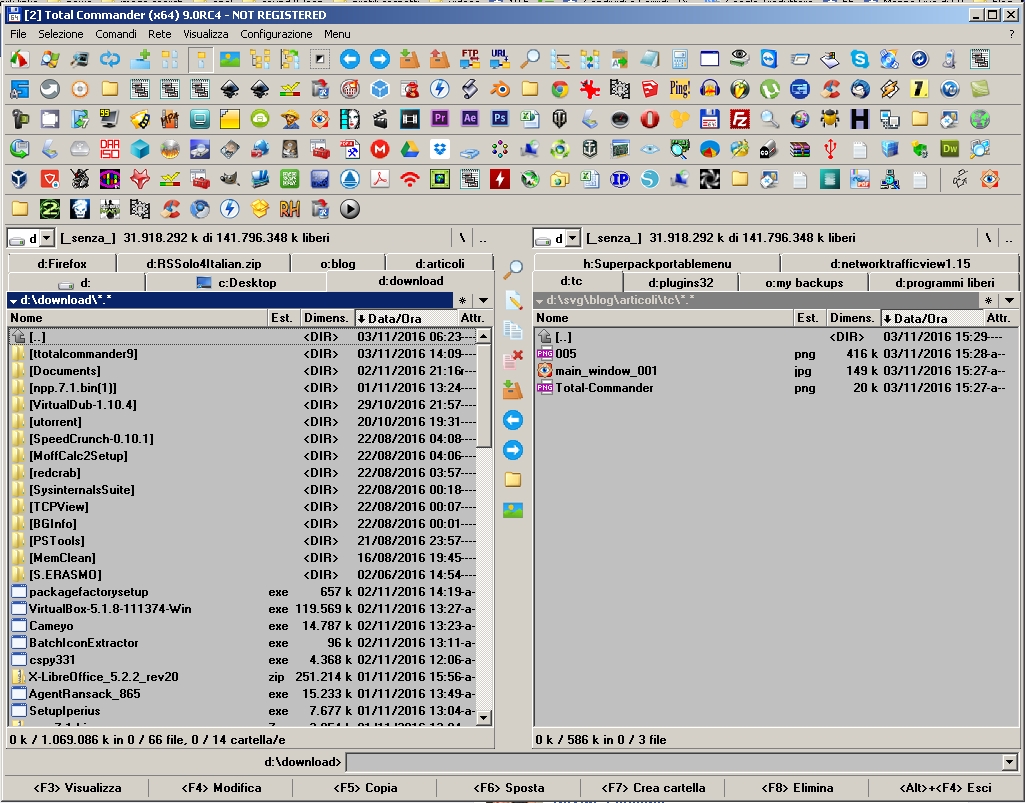This screenshot has height=803, width=1025.
Task: Click F8 Elimina button
Action: [797, 787]
